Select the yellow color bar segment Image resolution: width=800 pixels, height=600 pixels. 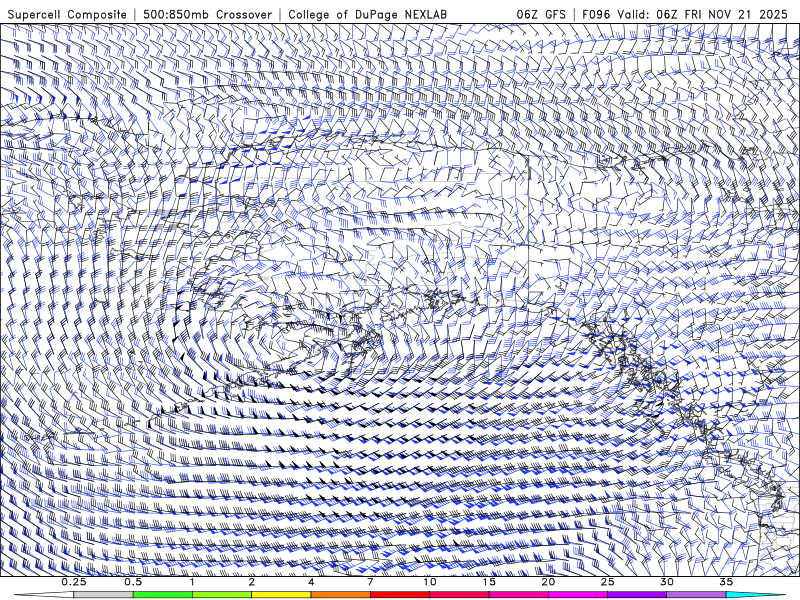click(281, 595)
